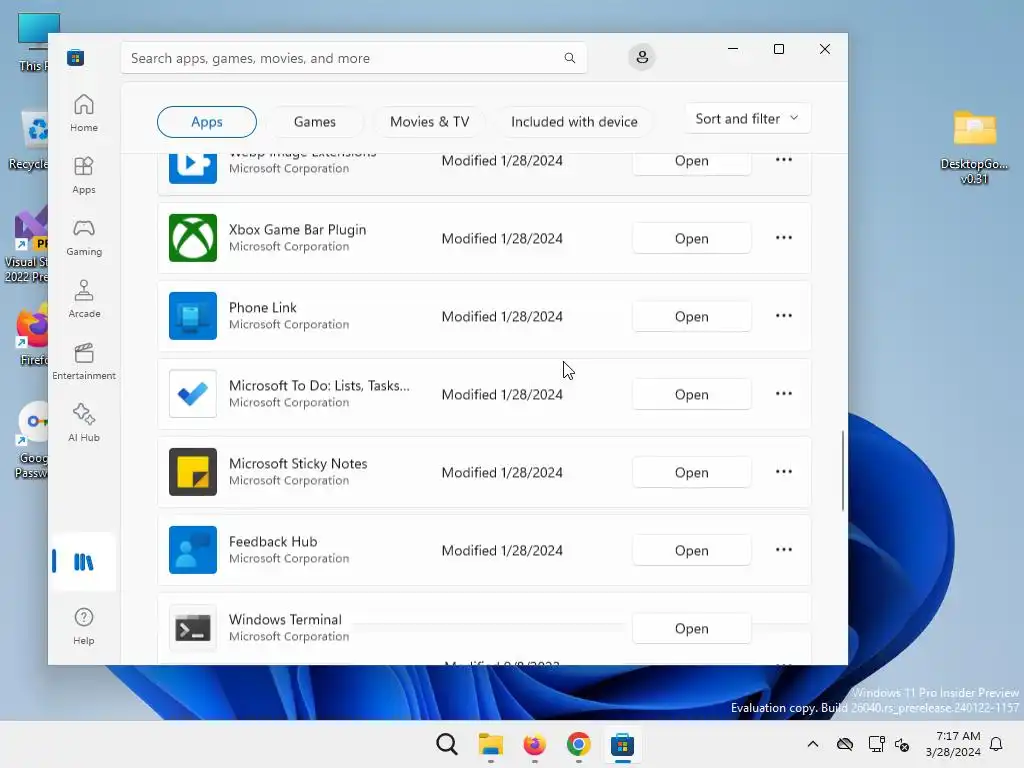Open Webp Image Extensions with Open button
1024x768 pixels.
692,163
